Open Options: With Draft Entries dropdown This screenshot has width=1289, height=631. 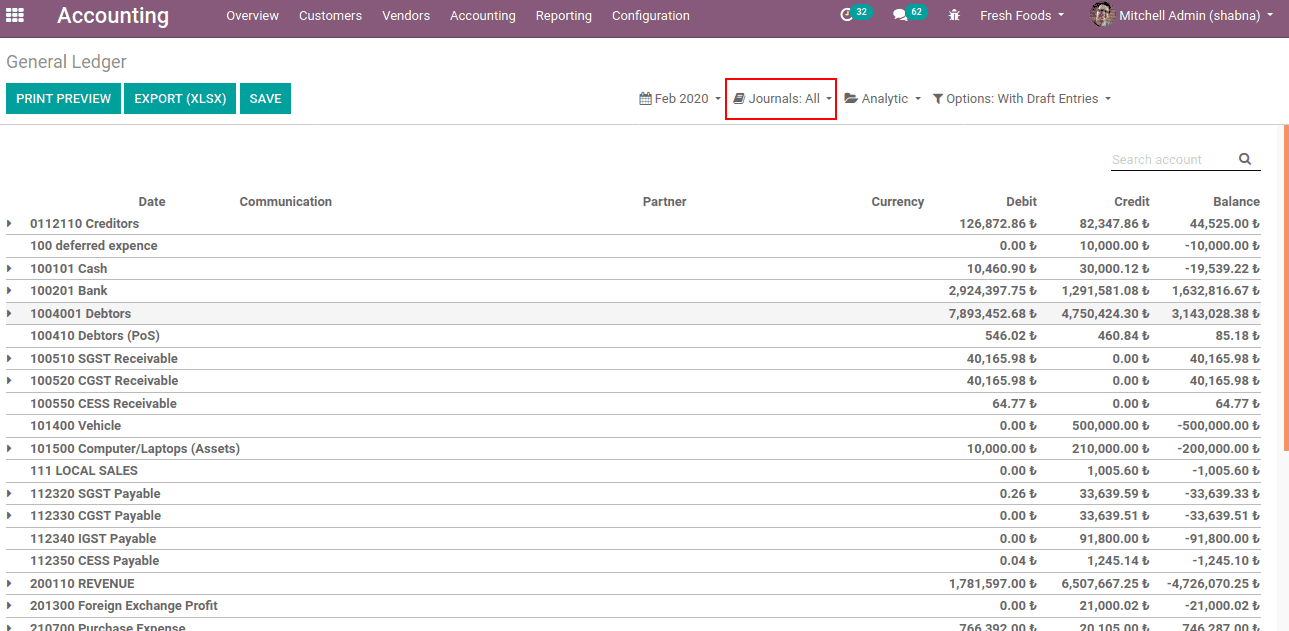click(x=1021, y=98)
